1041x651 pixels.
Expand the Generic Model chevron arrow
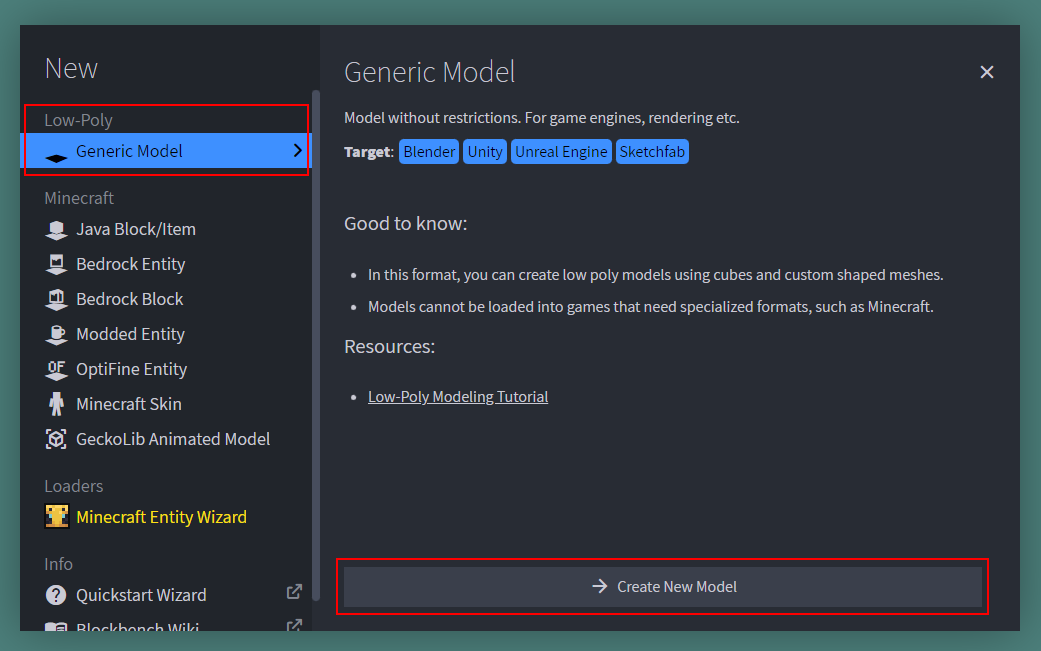[x=297, y=151]
